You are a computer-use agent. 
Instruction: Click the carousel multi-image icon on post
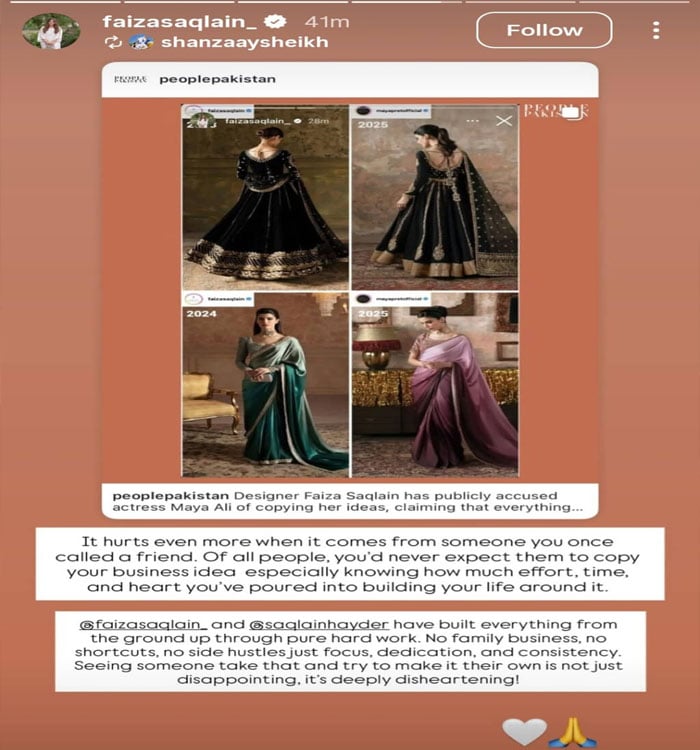(x=570, y=113)
